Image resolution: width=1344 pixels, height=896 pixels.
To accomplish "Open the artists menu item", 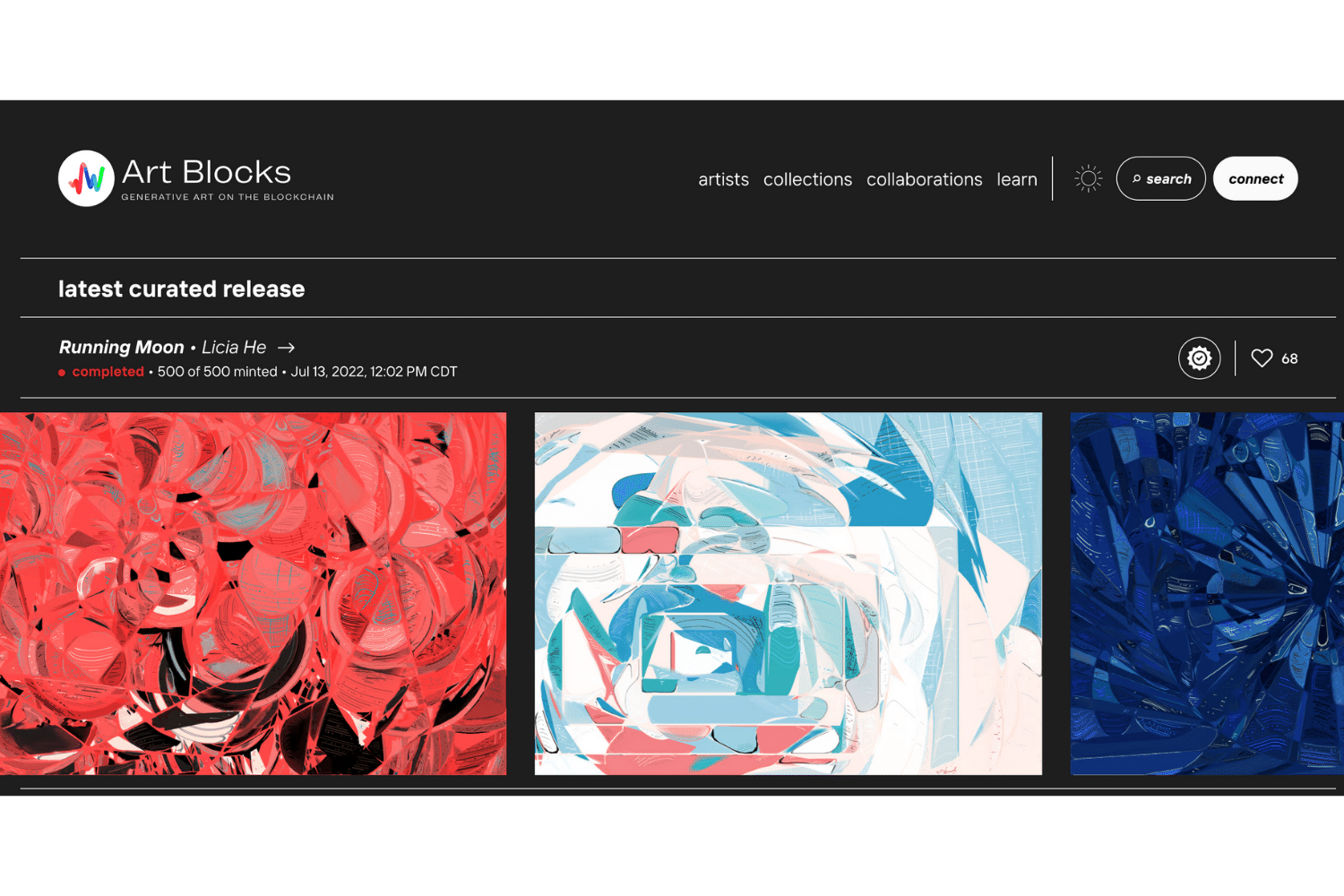I will 723,179.
